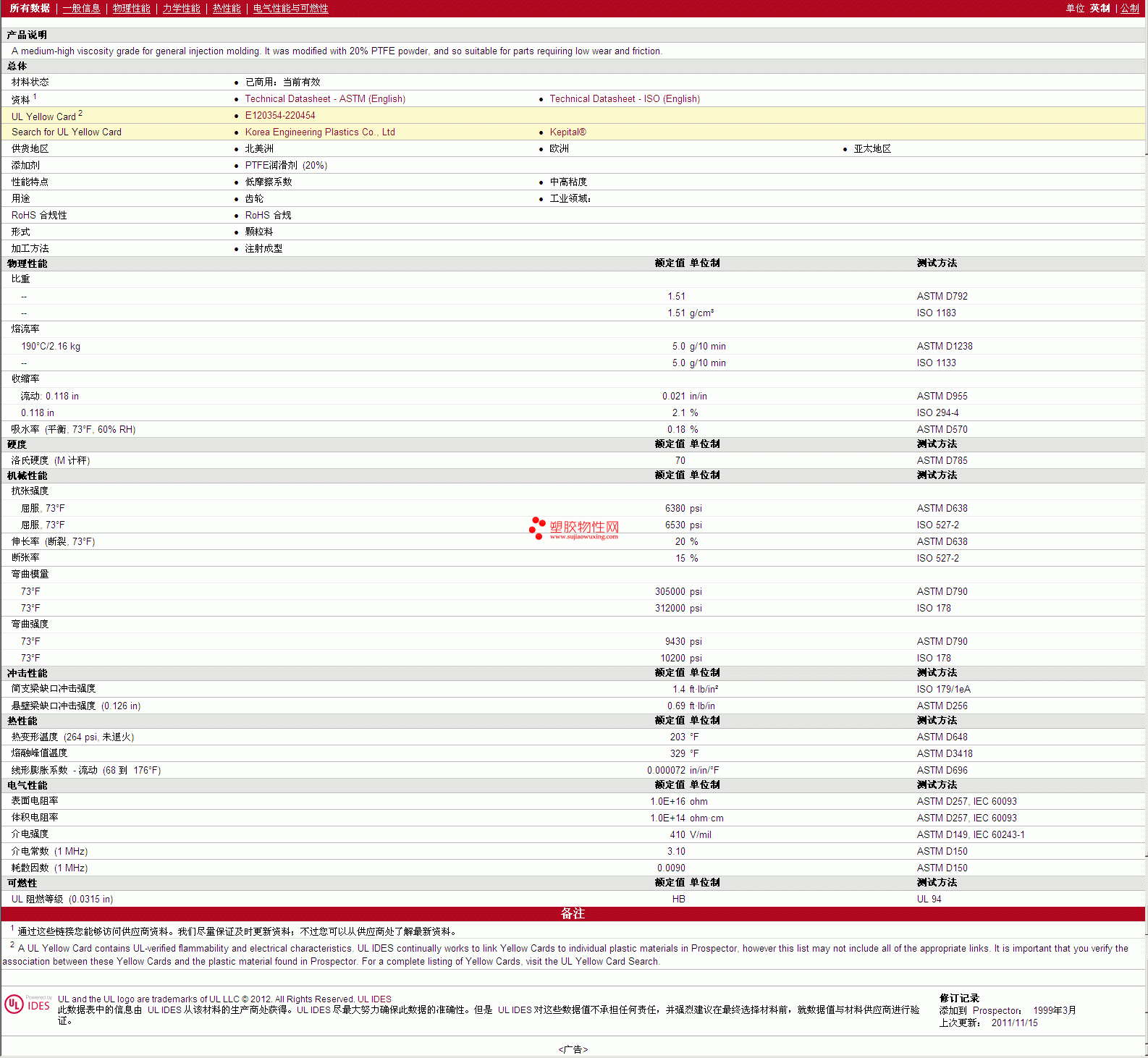Switch units to 公制

click(1130, 9)
